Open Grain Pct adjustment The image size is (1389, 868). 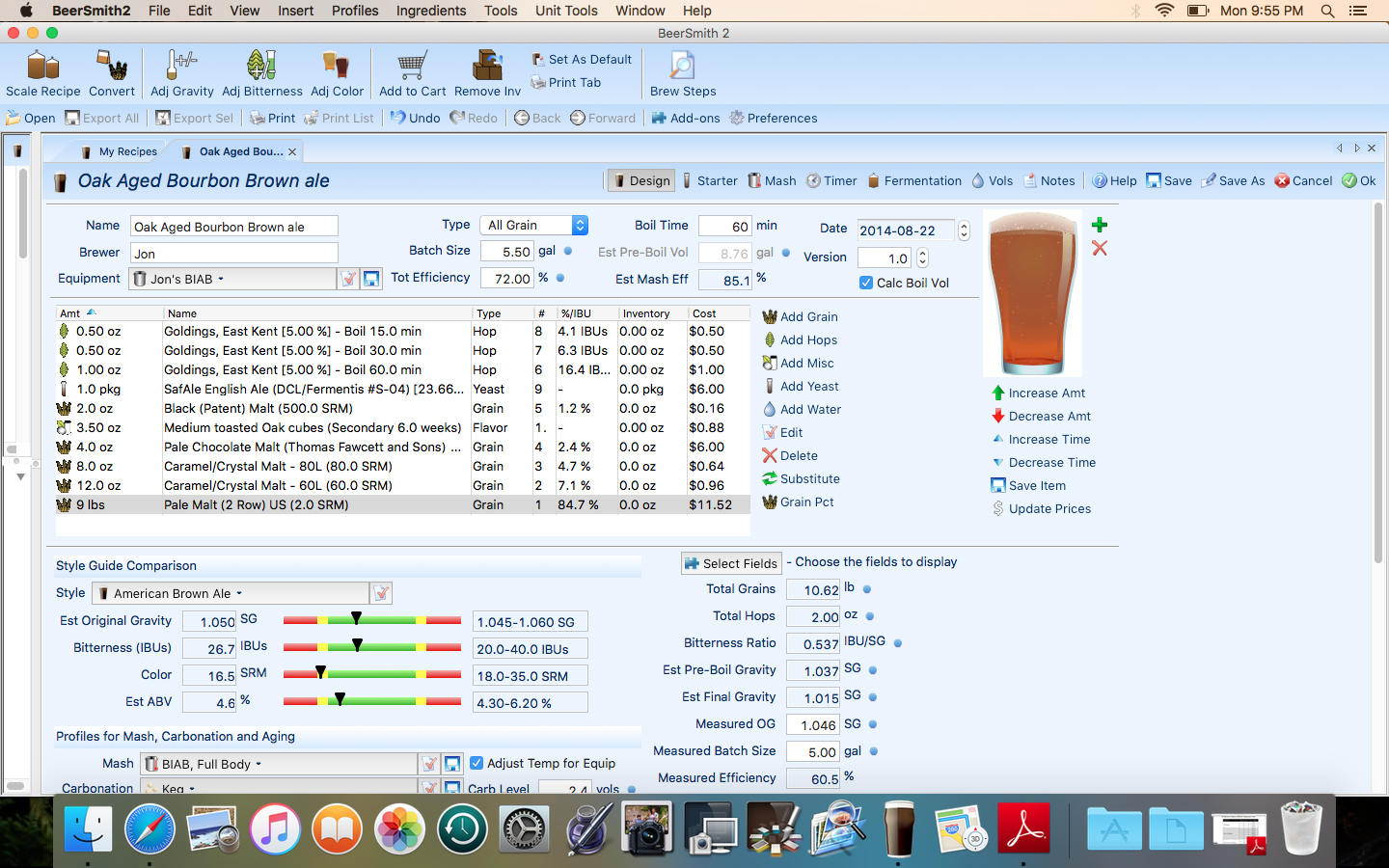coord(798,502)
